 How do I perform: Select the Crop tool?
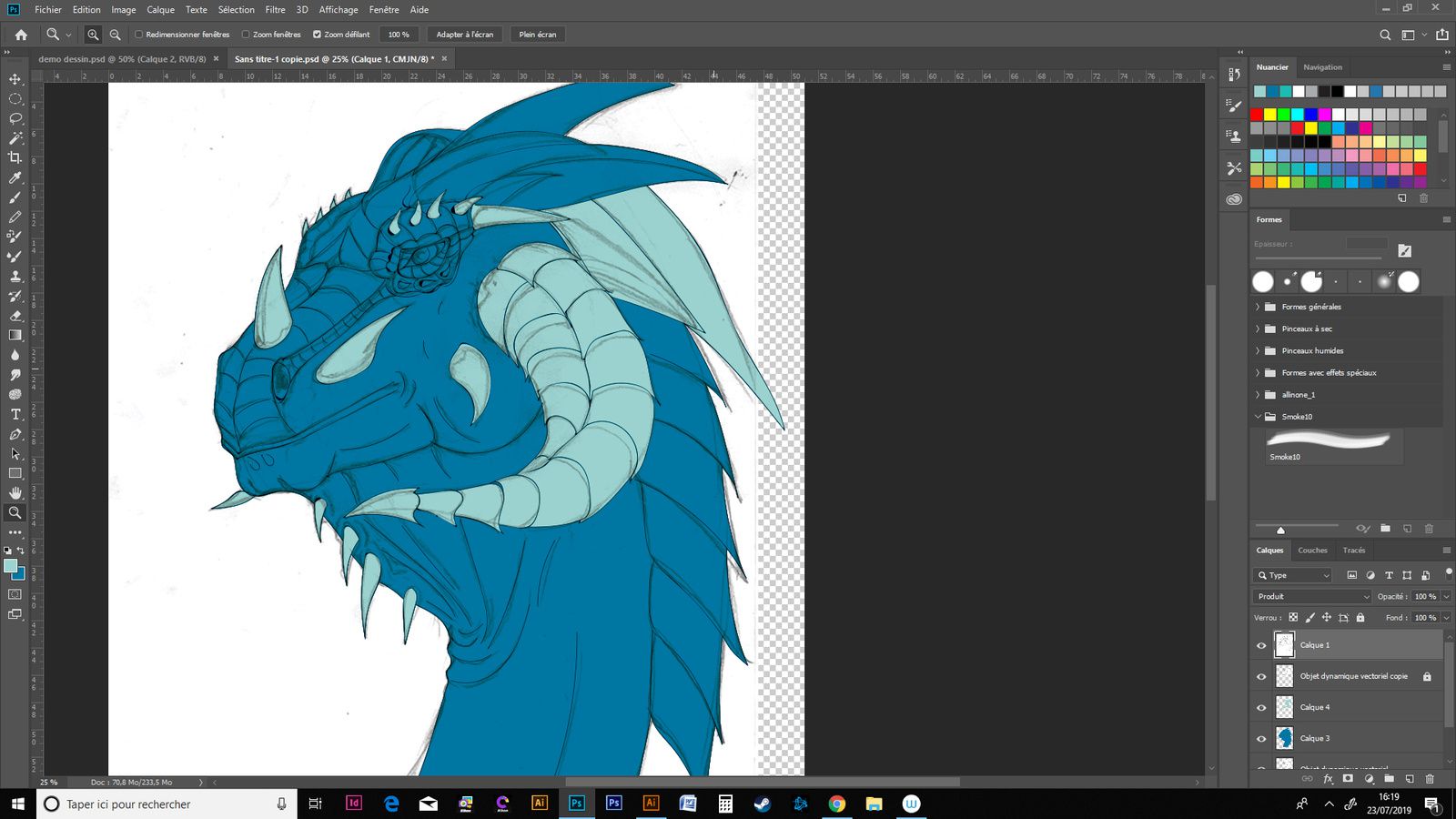point(15,157)
